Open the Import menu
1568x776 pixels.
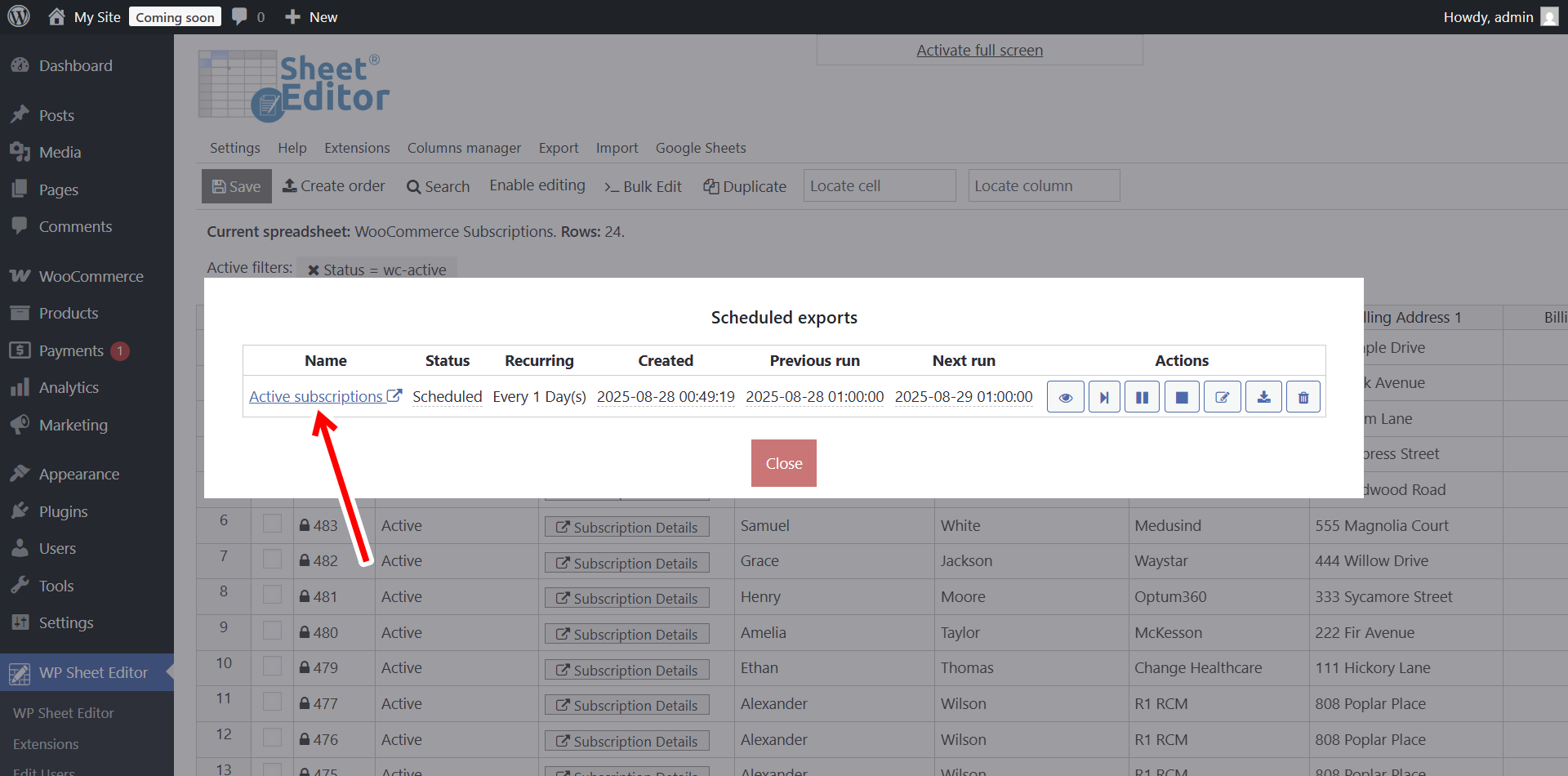617,148
